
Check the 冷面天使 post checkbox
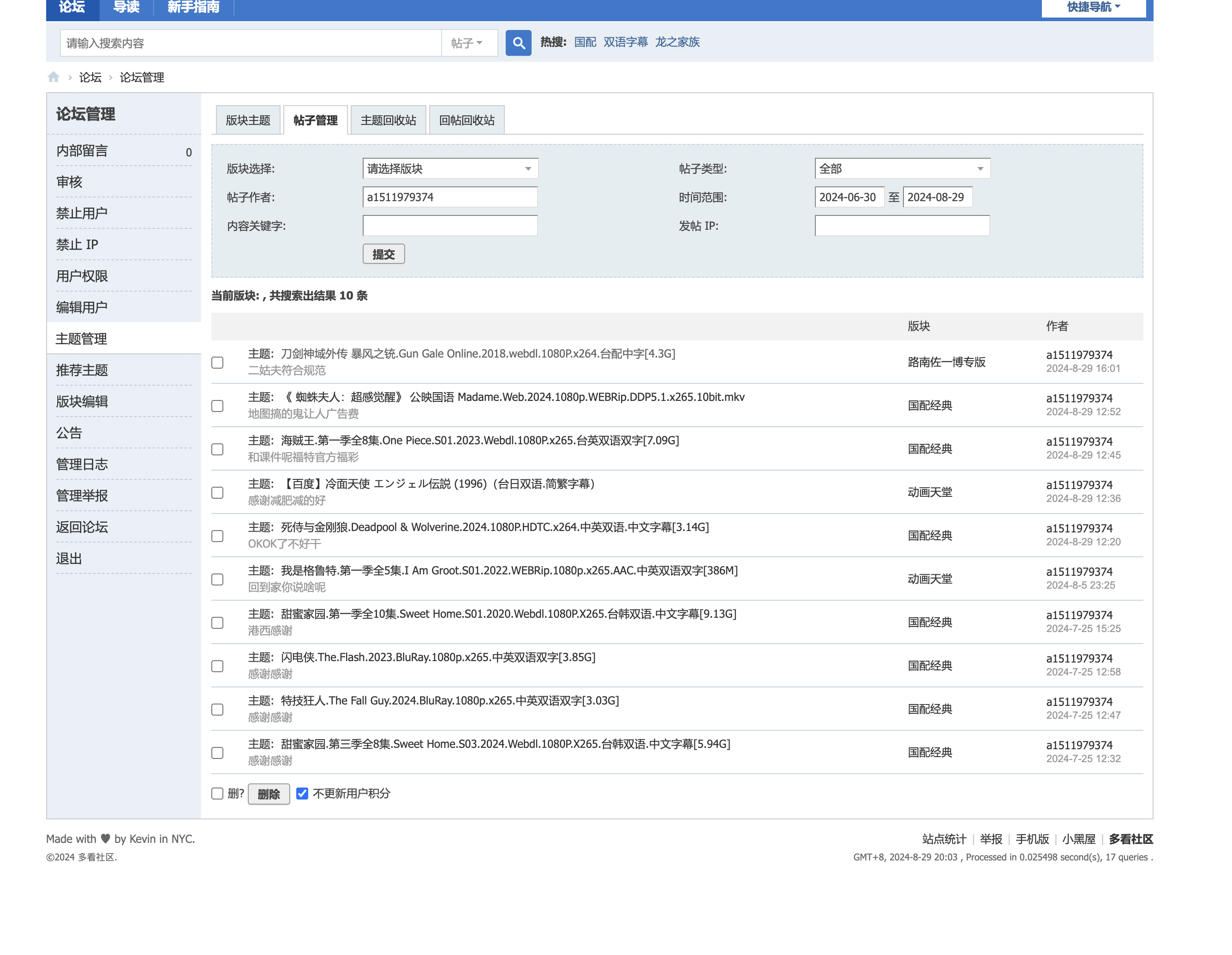217,492
